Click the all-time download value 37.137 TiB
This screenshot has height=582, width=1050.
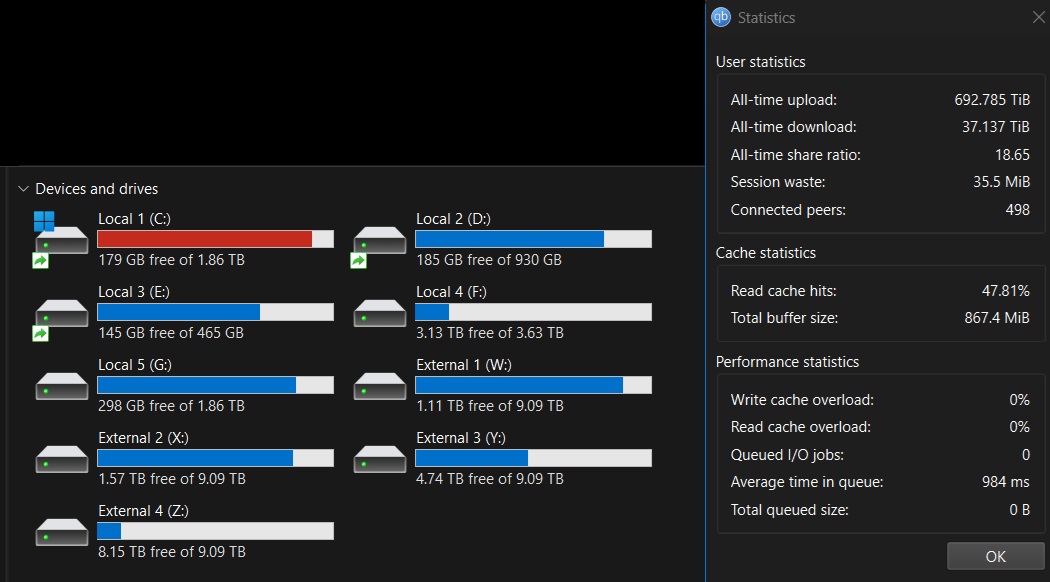996,127
